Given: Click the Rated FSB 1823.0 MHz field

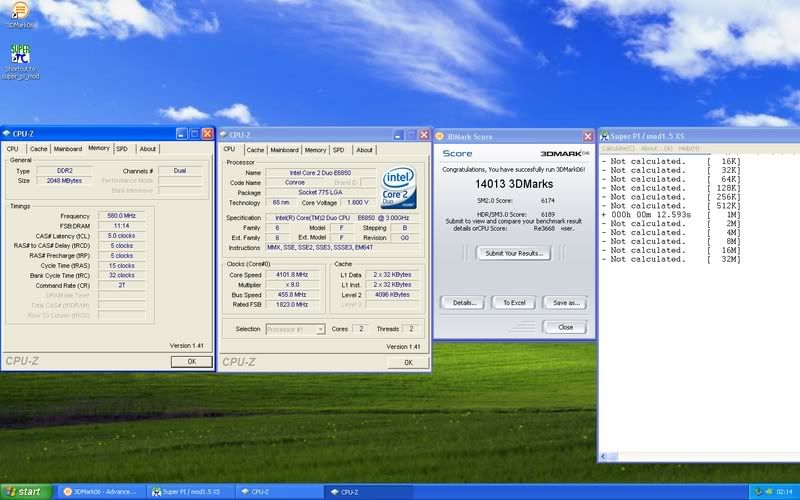Looking at the screenshot, I should pyautogui.click(x=292, y=305).
